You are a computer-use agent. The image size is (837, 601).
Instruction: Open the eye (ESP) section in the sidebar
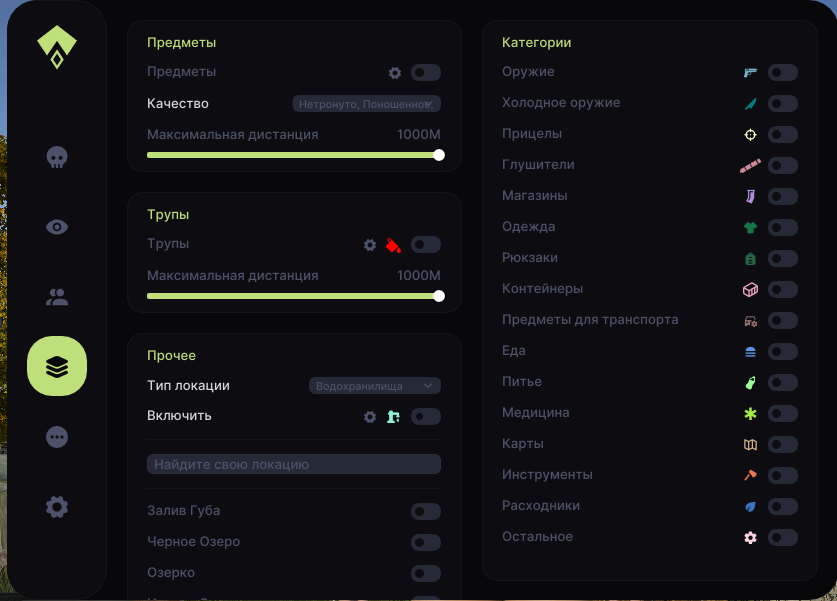pos(57,227)
